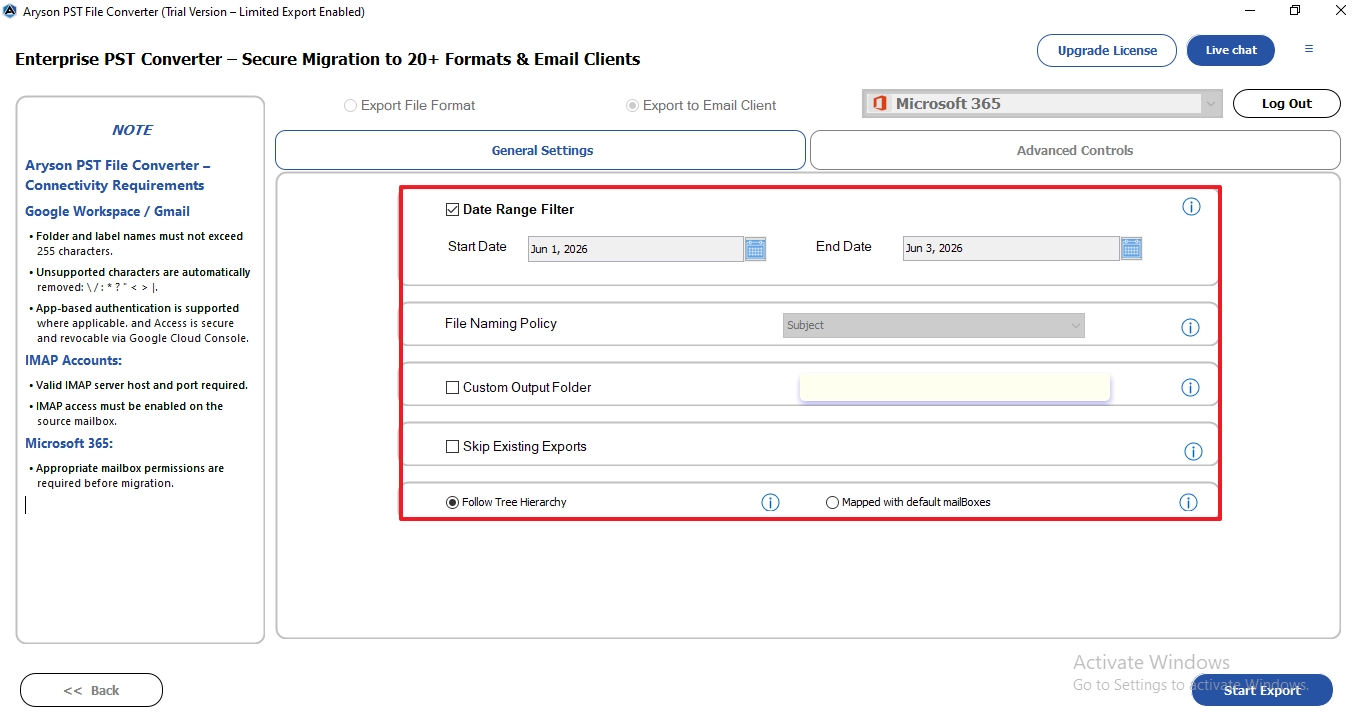Screen dimensions: 1366x728
Task: Close the Aryson PST File Converter window
Action: pyautogui.click(x=1341, y=11)
